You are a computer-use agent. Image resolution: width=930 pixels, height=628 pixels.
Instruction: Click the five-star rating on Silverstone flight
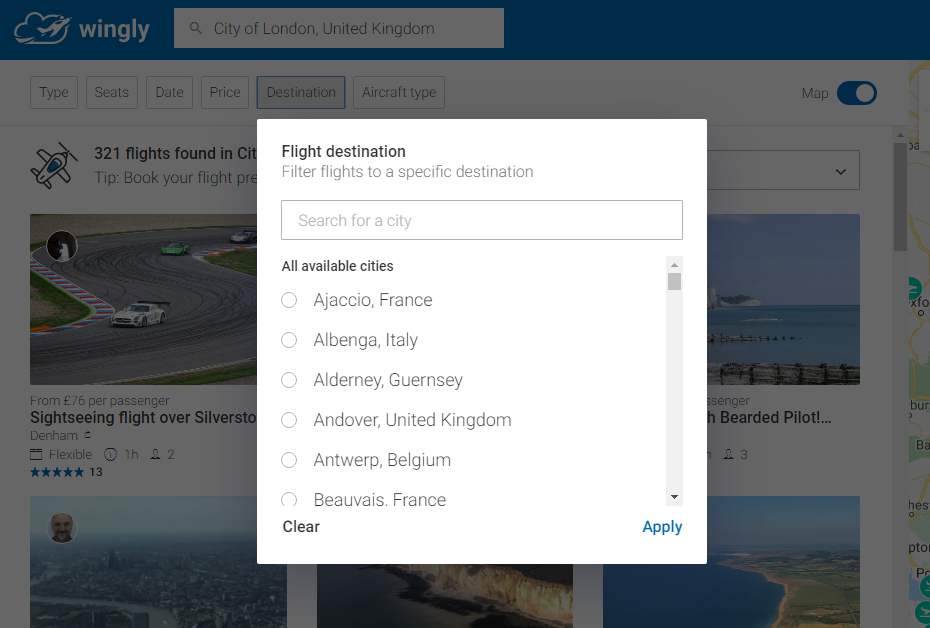(57, 472)
